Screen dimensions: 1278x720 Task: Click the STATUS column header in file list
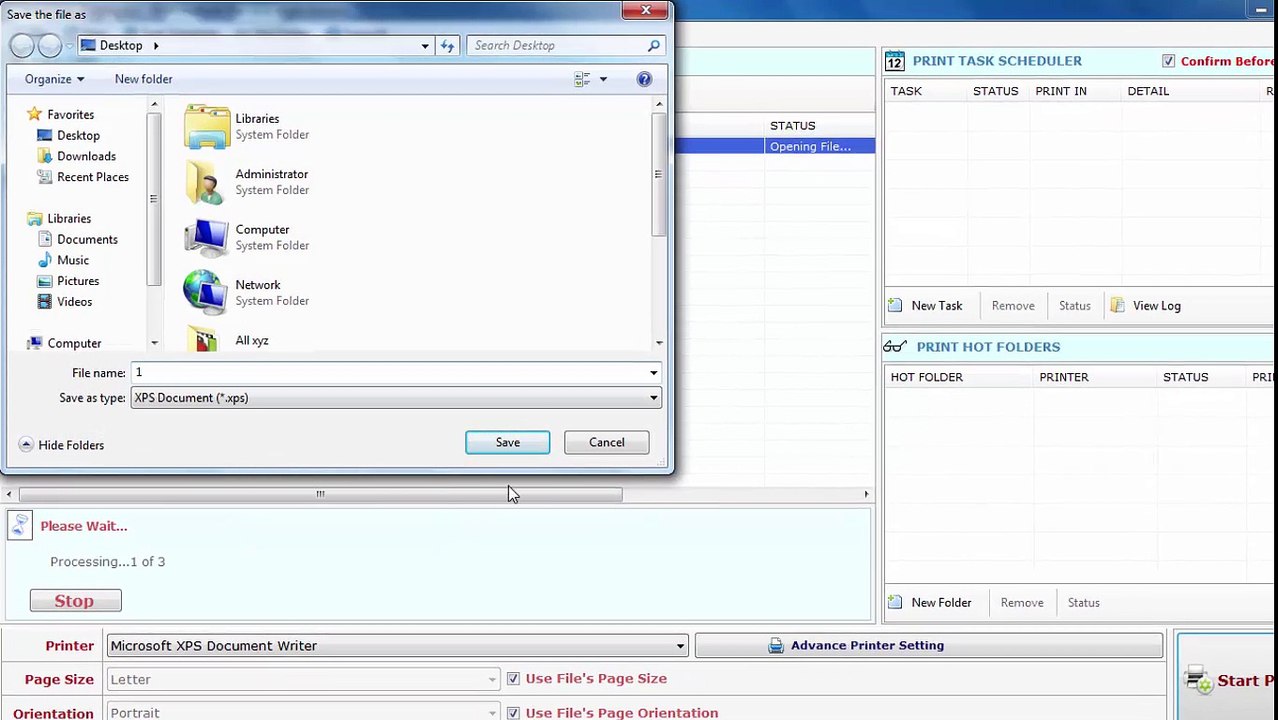792,126
